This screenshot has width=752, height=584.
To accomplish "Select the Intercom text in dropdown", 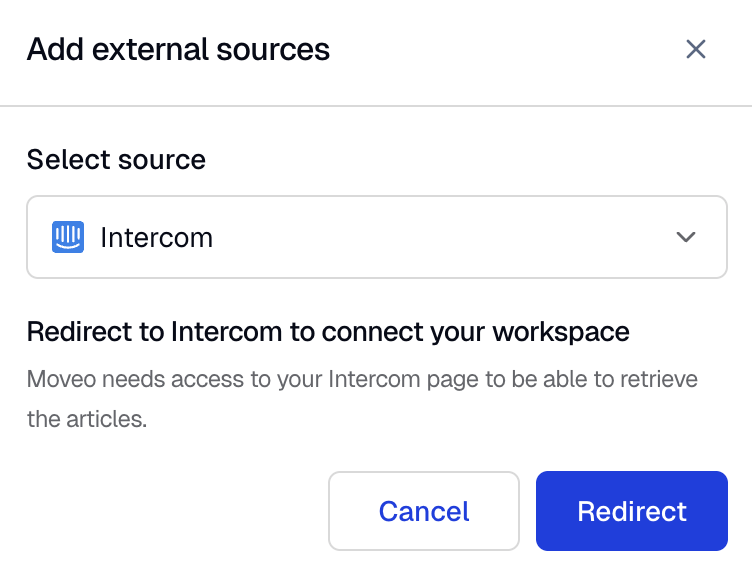I will pos(156,237).
